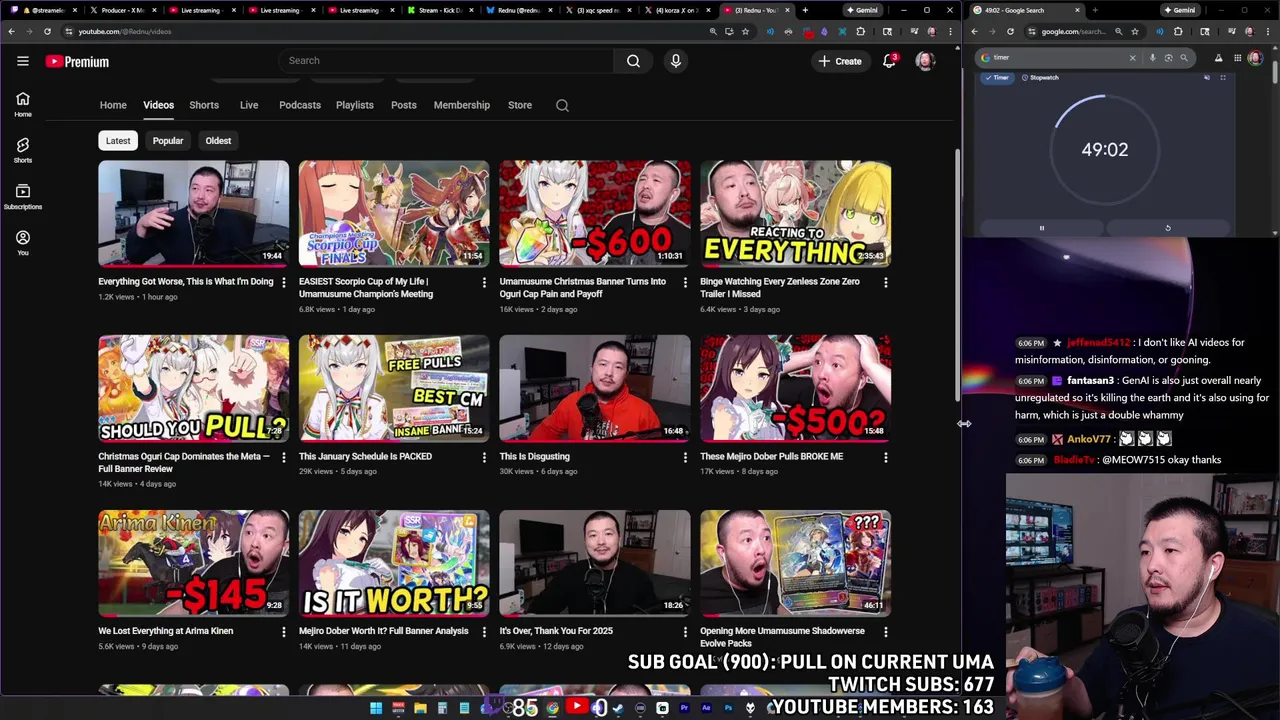Open the 'Reacting to Everything' video thumbnail
1280x720 pixels.
[795, 213]
